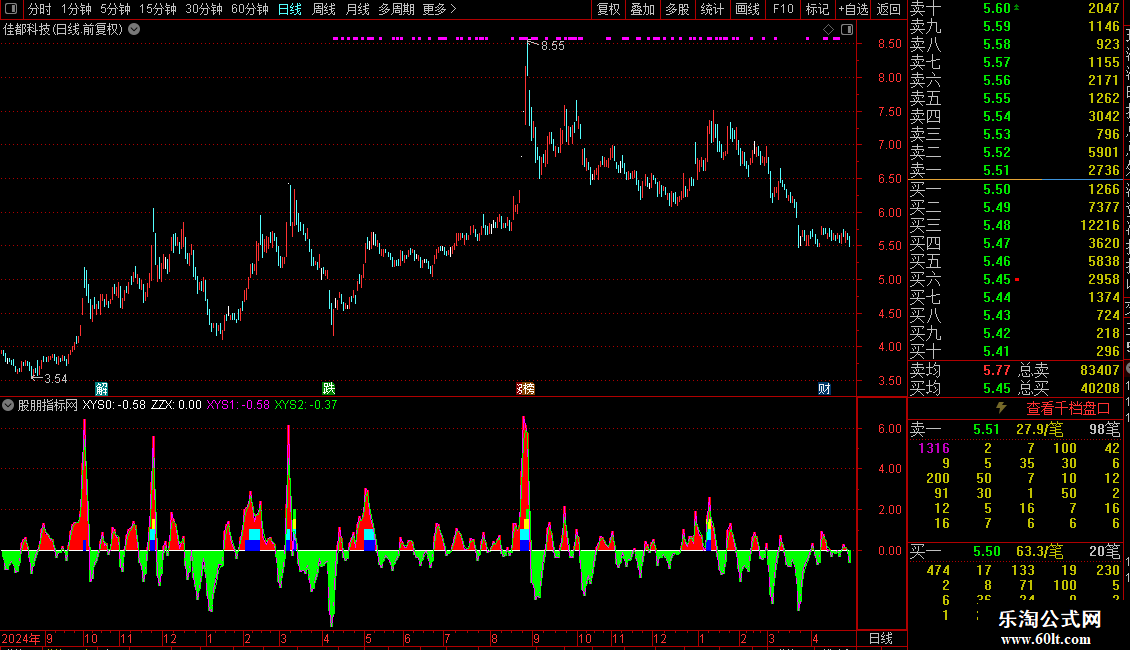Viewport: 1130px width, 650px height.
Task: Switch to 分时 chart tab
Action: (x=40, y=9)
